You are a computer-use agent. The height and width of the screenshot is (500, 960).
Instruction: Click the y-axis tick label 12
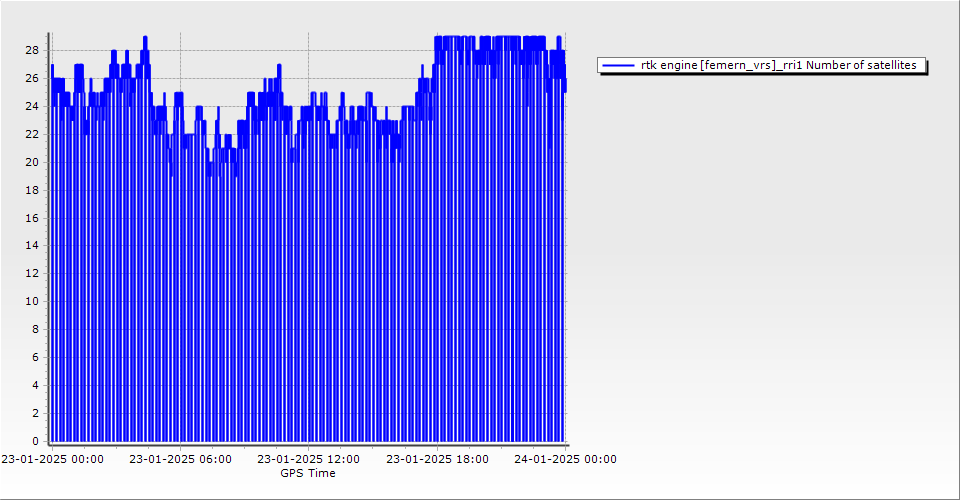click(x=32, y=273)
